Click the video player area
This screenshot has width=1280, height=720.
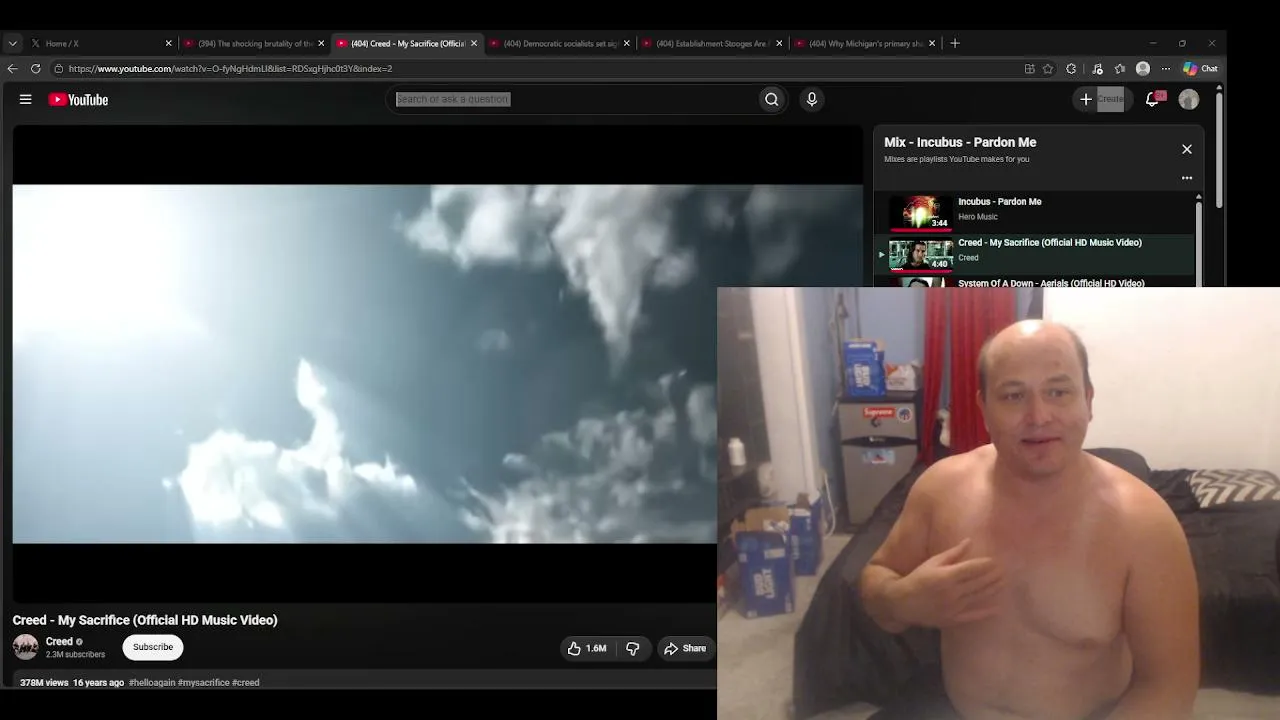pyautogui.click(x=438, y=364)
